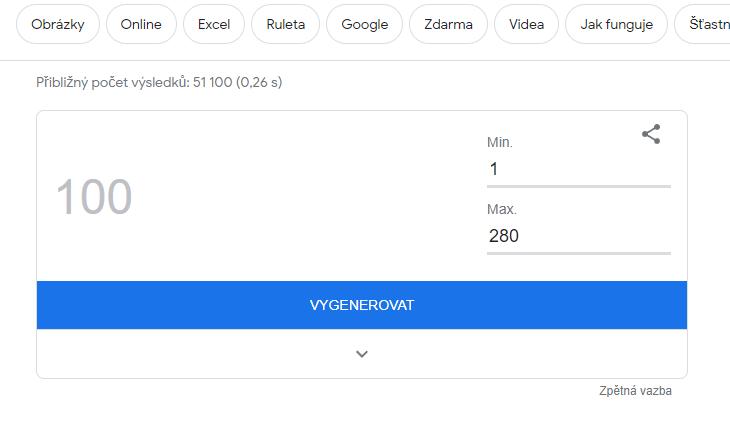Select the Obrázky filter chip
The width and height of the screenshot is (730, 431).
(x=58, y=25)
